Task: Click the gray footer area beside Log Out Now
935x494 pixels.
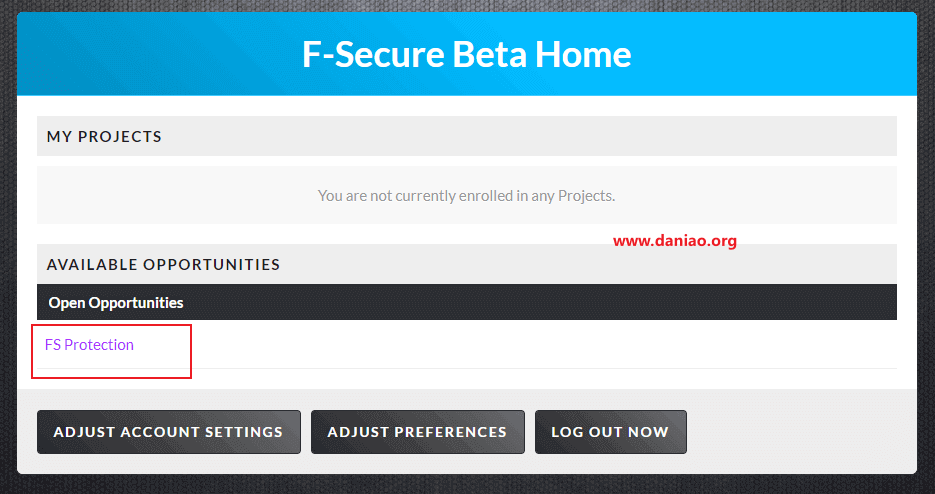Action: pos(799,432)
